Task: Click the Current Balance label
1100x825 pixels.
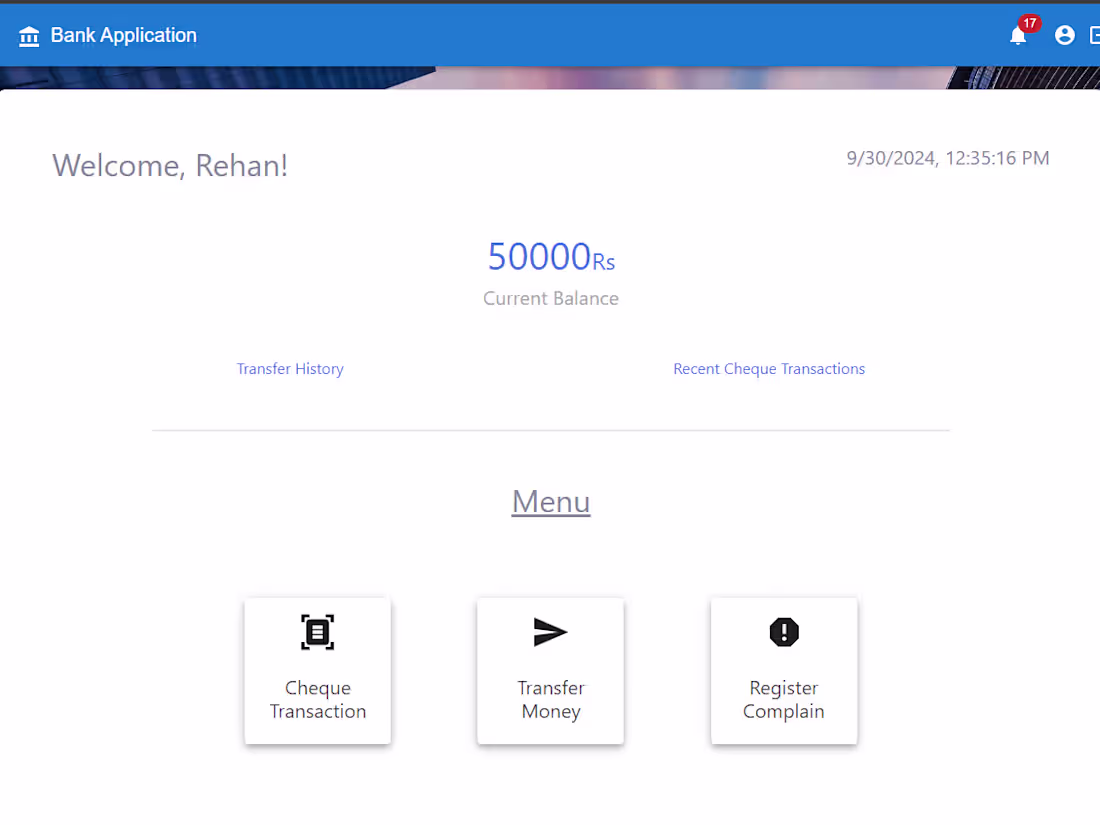Action: coord(550,298)
